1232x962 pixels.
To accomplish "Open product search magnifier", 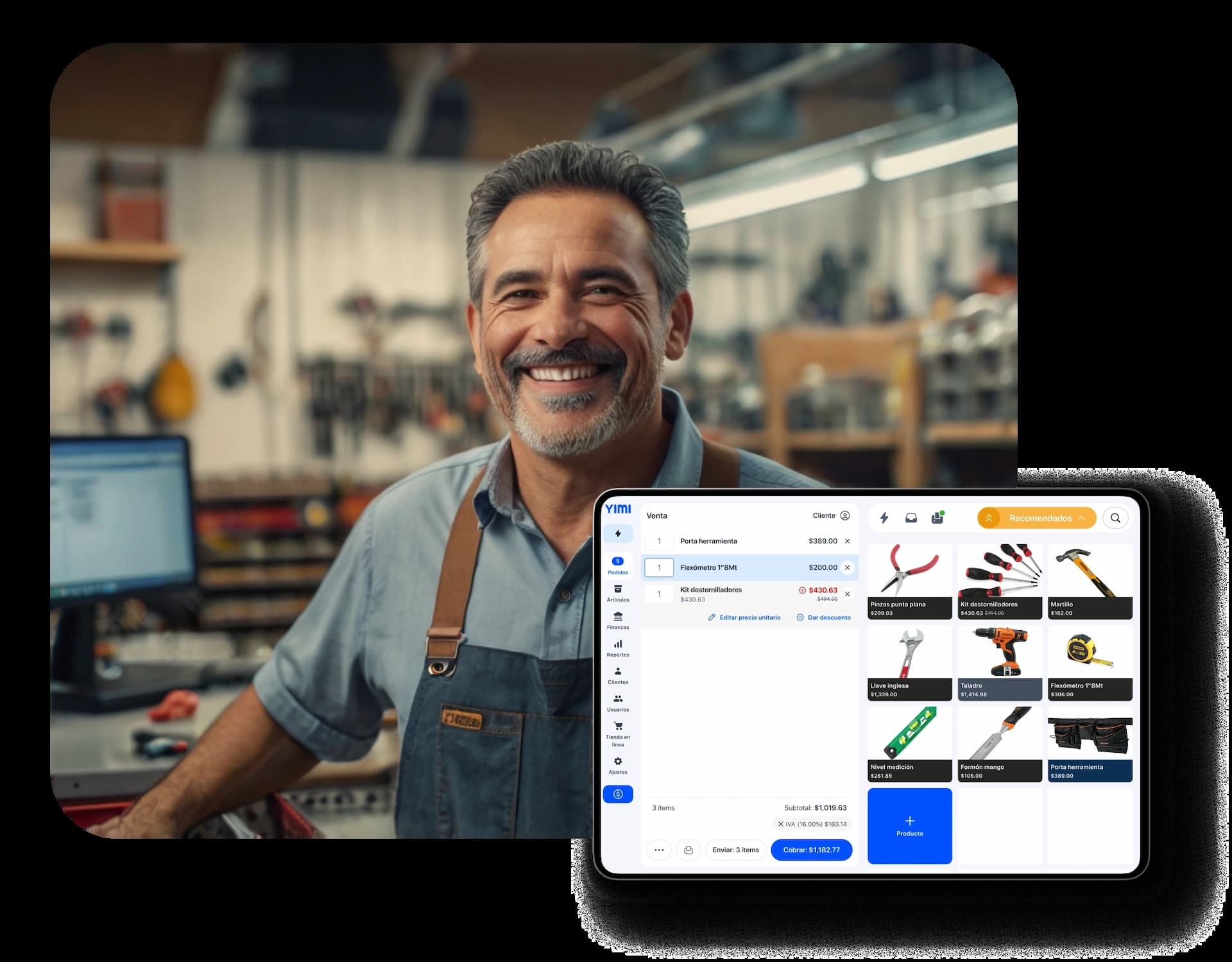I will coord(1115,518).
